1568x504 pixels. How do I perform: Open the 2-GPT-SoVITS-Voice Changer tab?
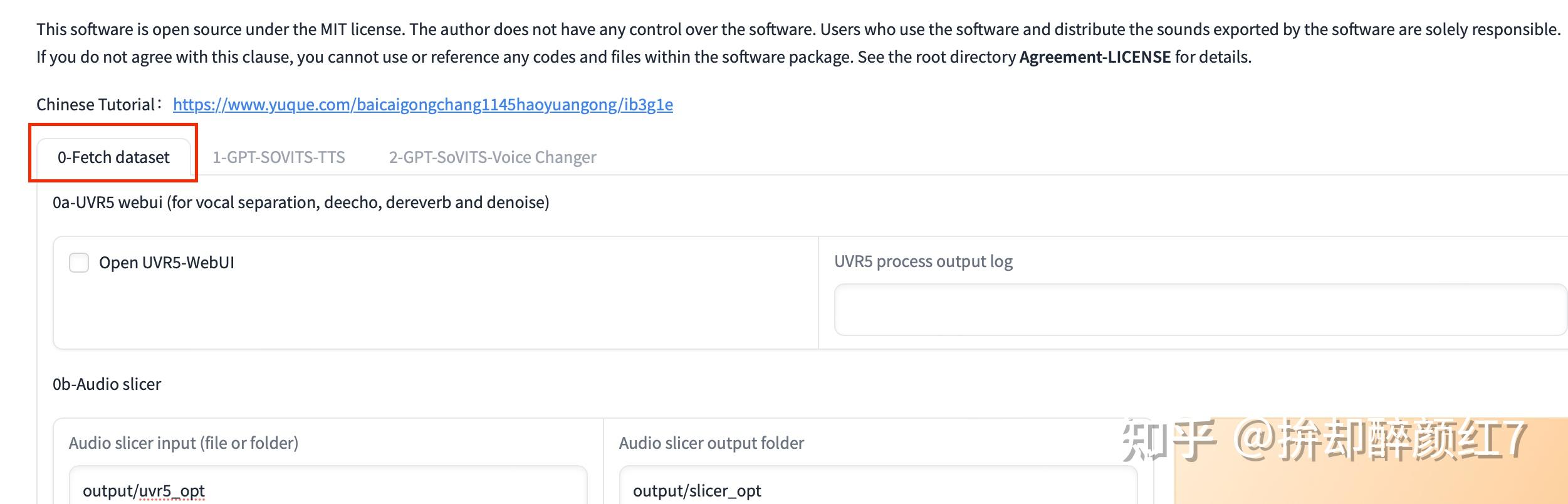click(x=492, y=157)
